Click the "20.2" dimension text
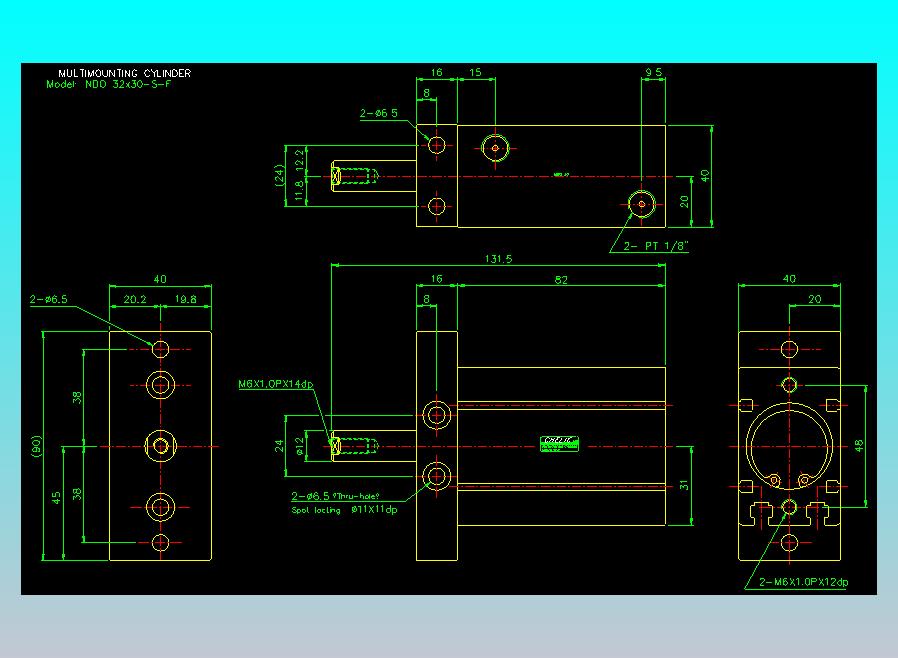This screenshot has height=658, width=898. pos(135,299)
